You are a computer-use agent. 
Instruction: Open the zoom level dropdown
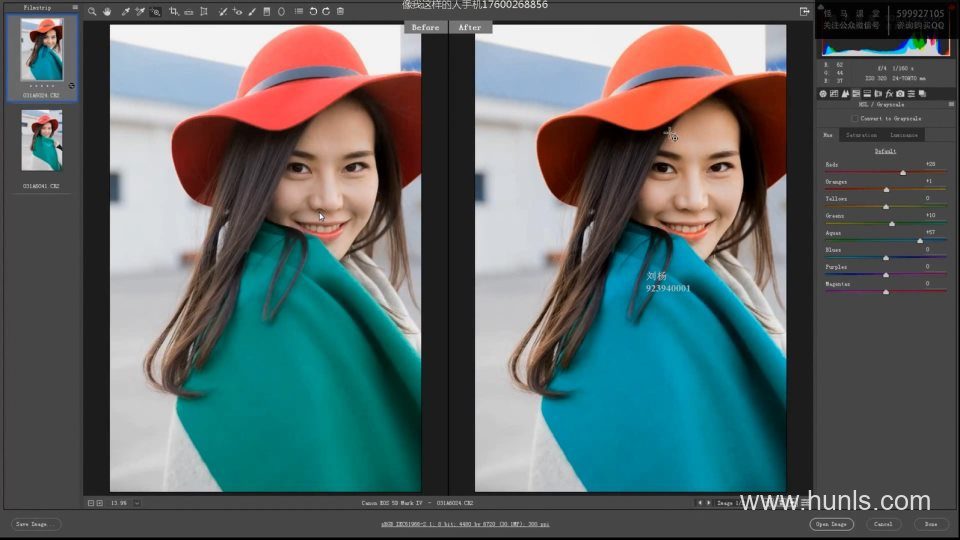pos(137,503)
